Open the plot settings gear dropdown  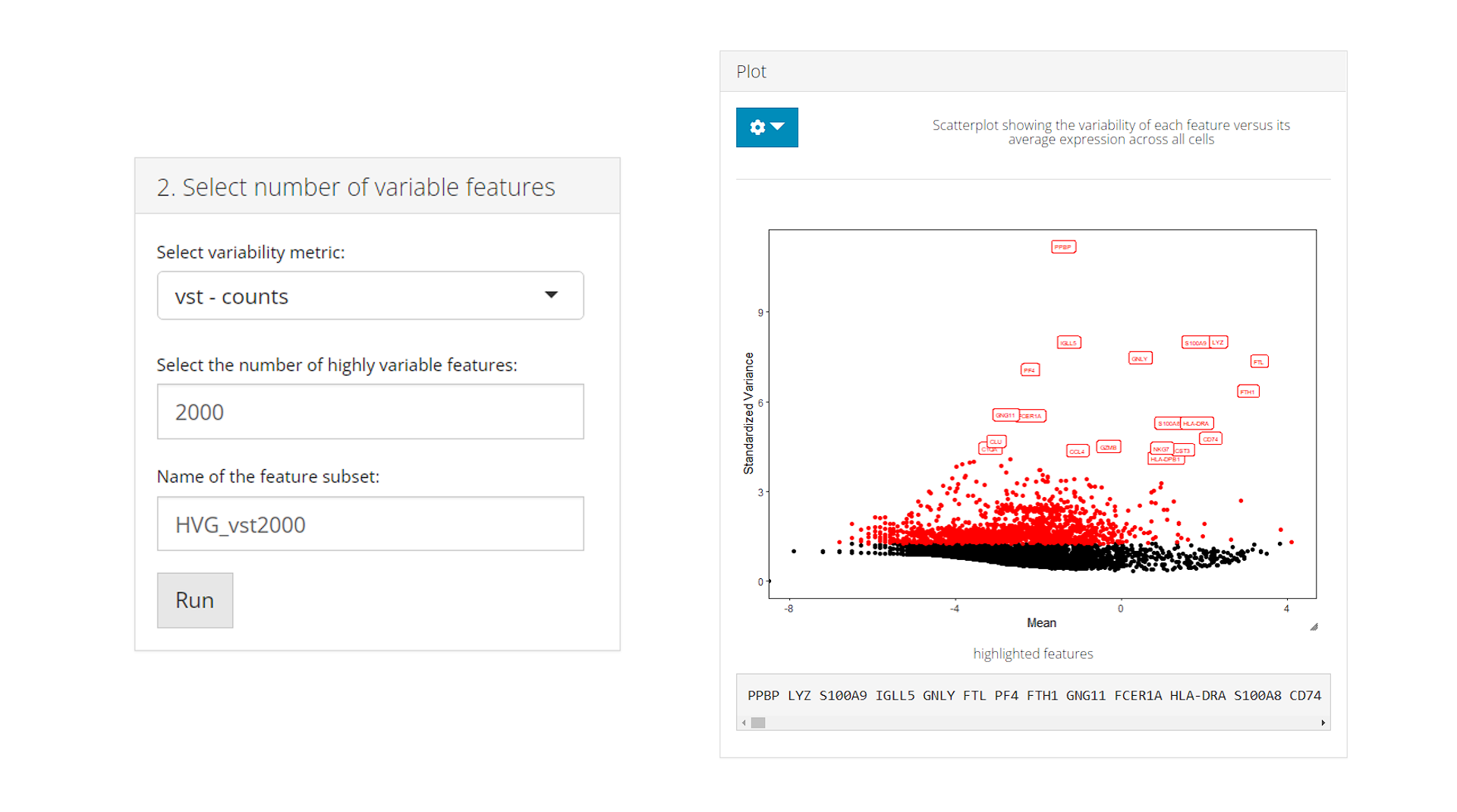766,127
